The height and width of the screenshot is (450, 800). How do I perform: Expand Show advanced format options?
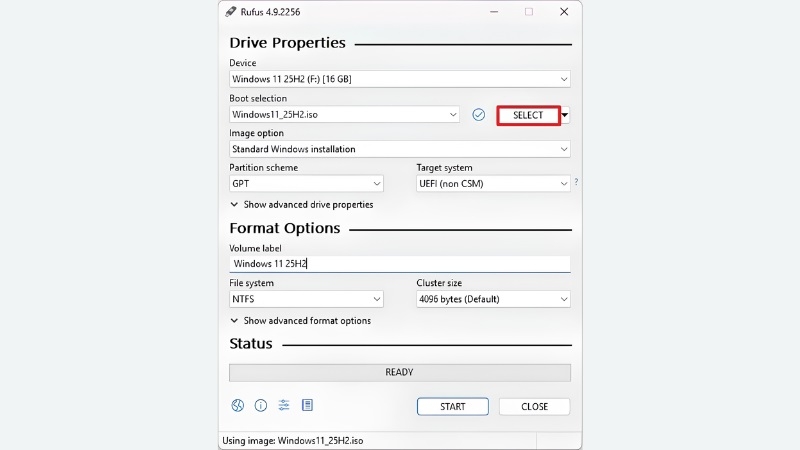coord(301,321)
